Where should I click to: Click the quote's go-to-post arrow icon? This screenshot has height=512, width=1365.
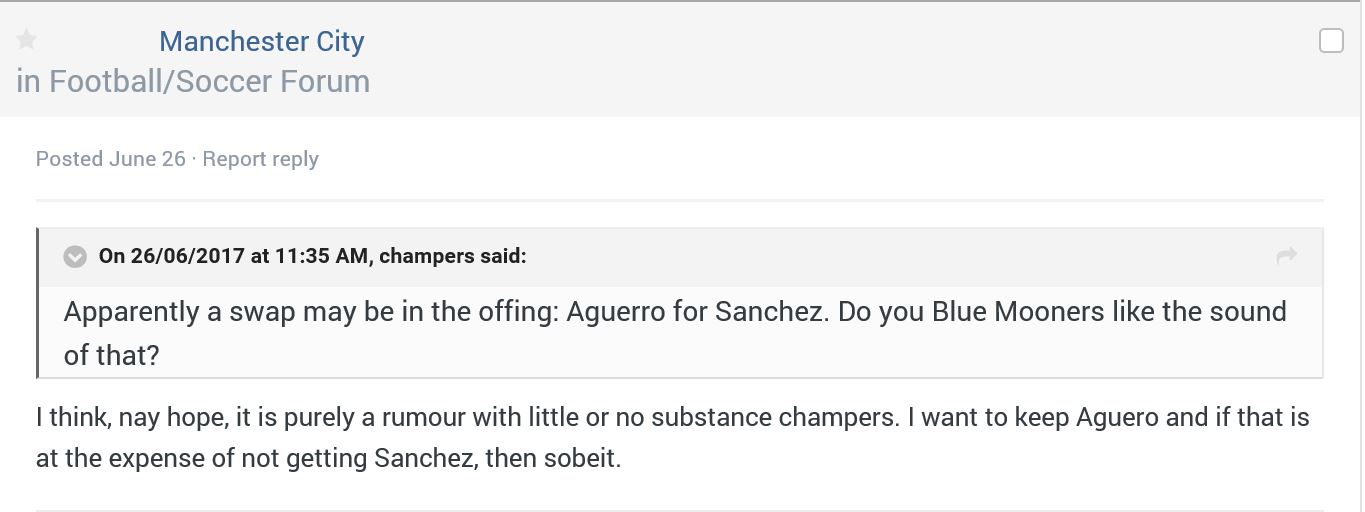(x=1286, y=256)
